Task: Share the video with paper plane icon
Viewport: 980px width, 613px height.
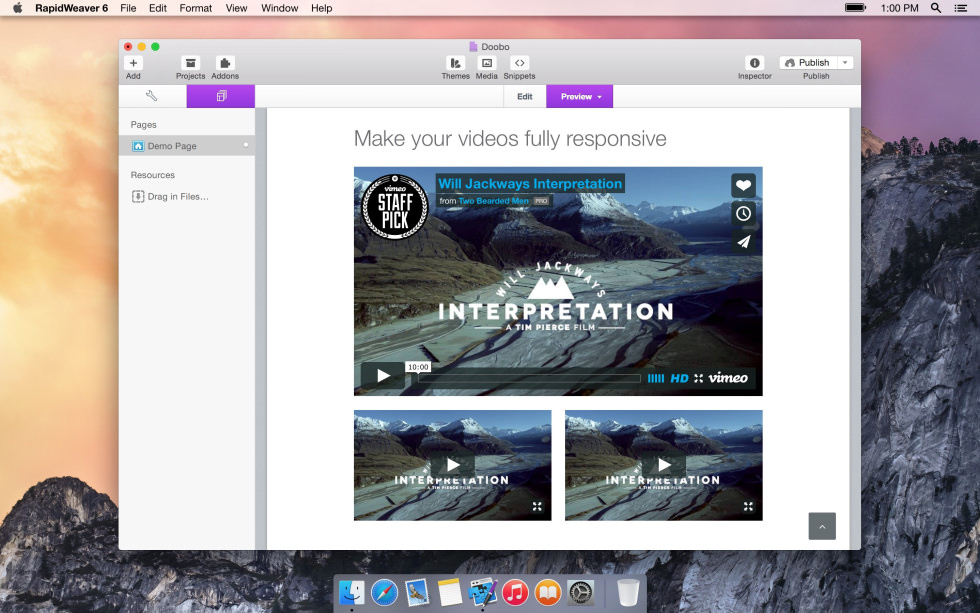Action: coord(743,242)
